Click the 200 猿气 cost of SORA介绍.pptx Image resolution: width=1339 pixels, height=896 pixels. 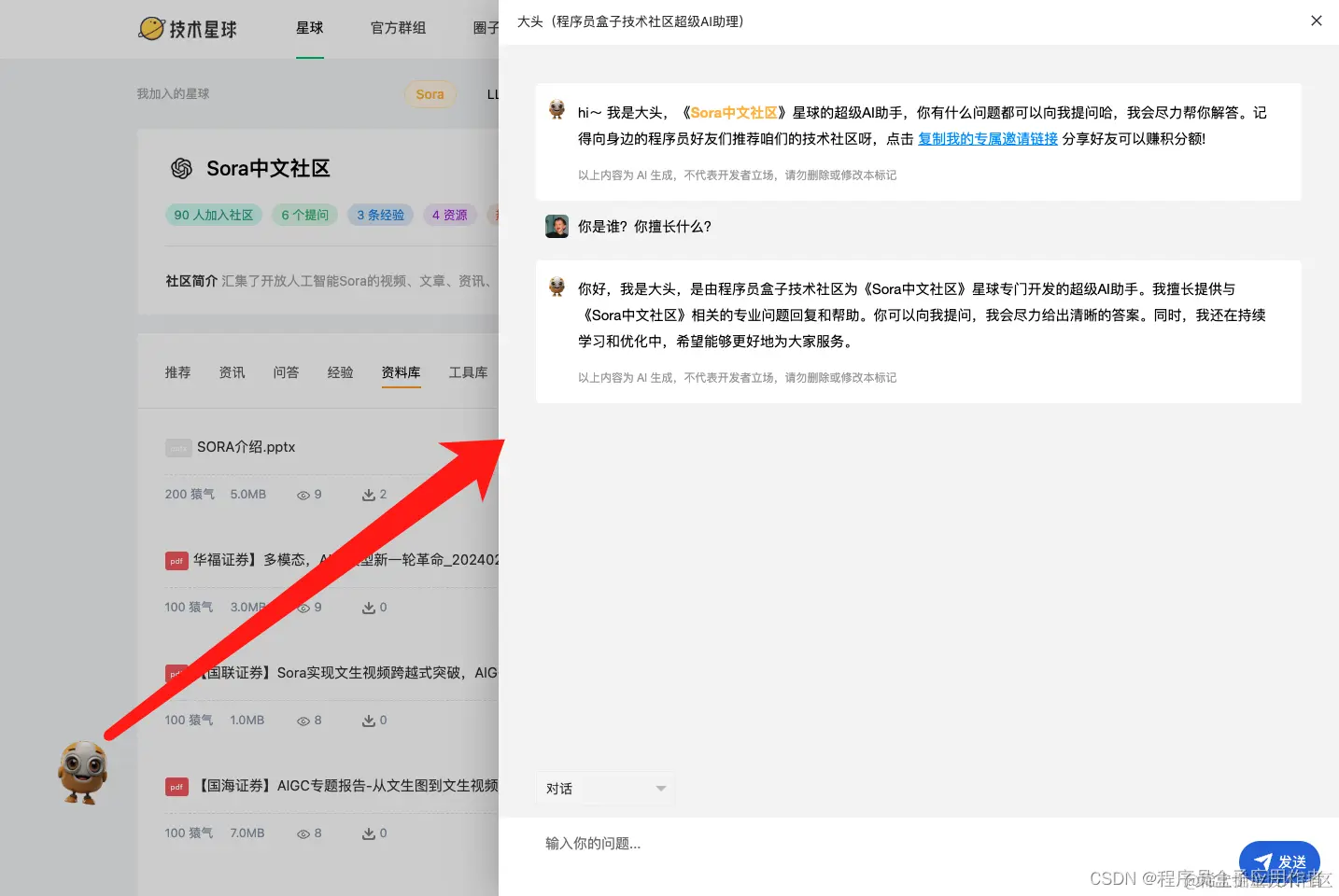coord(190,495)
